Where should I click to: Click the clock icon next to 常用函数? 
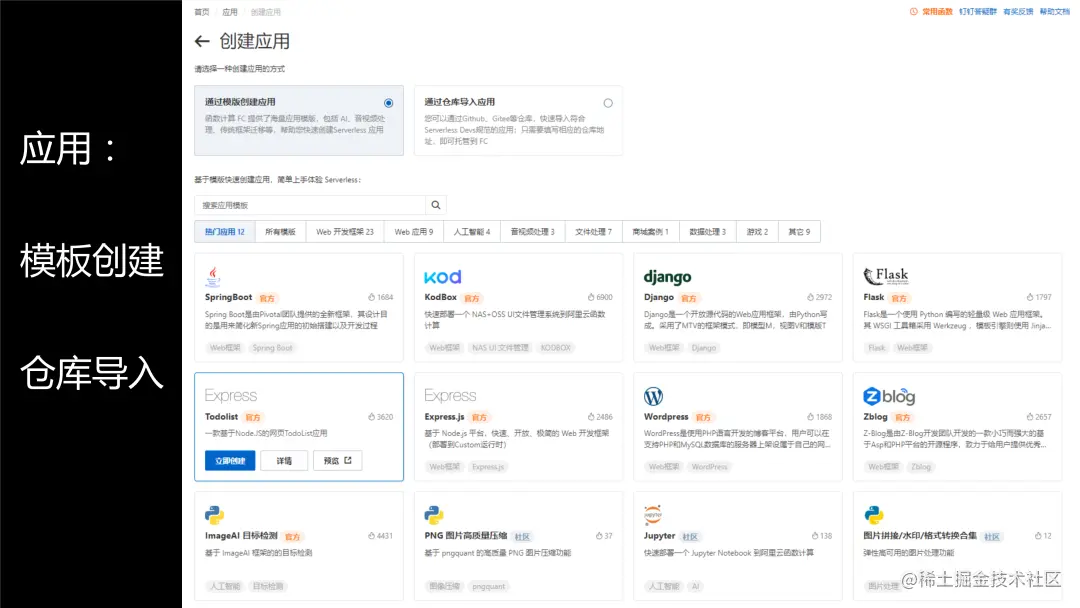[x=913, y=12]
